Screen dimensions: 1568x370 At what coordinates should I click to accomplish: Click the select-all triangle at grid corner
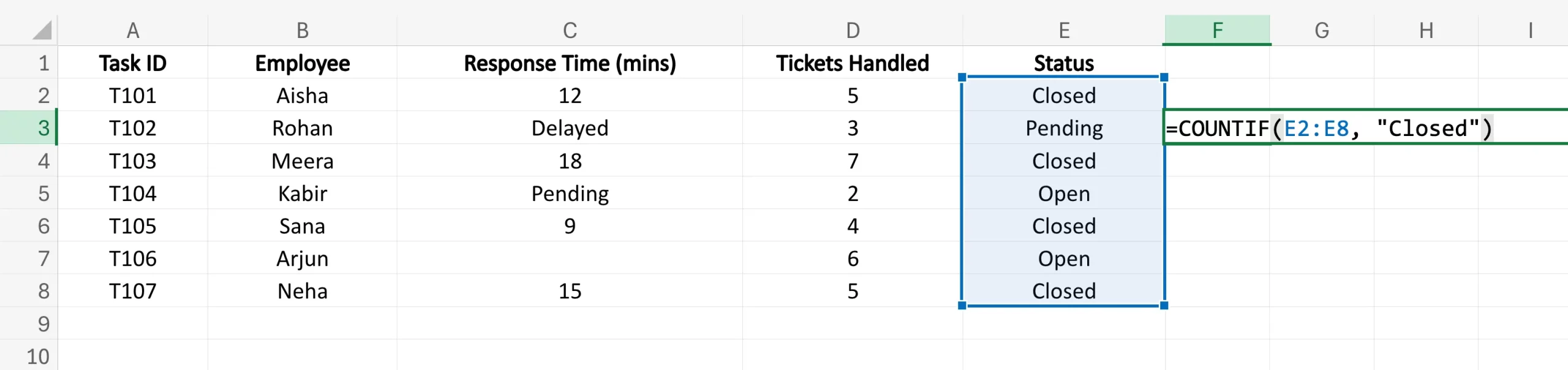pos(42,30)
